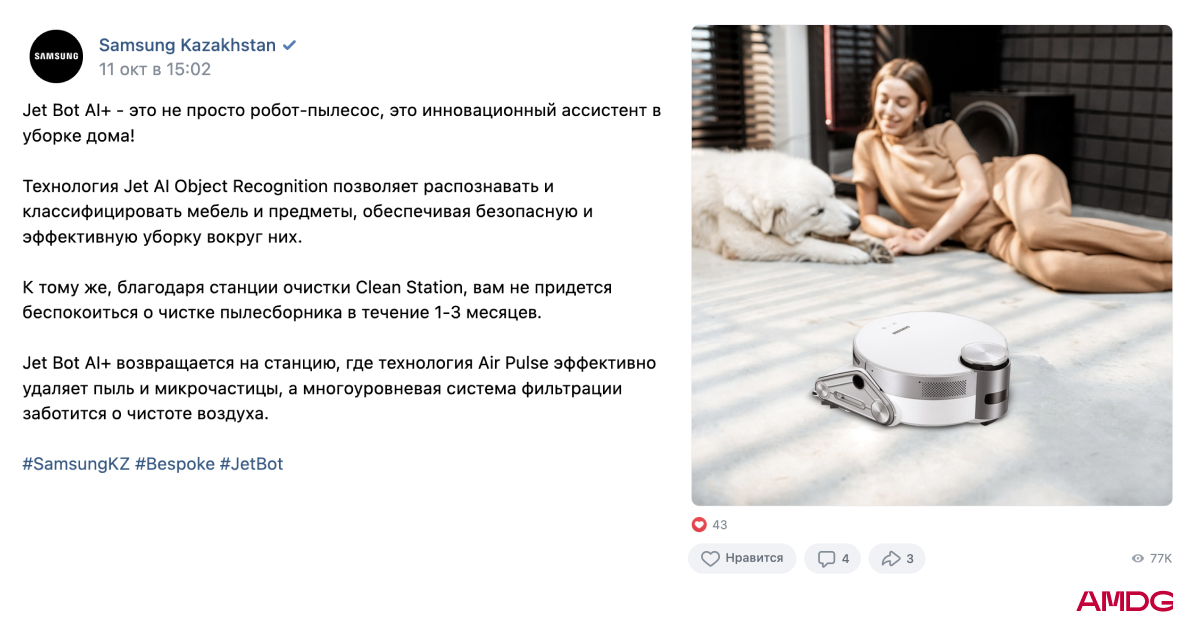Follow the #JetBot hashtag
Viewport: 1200px width, 635px height.
(x=252, y=464)
